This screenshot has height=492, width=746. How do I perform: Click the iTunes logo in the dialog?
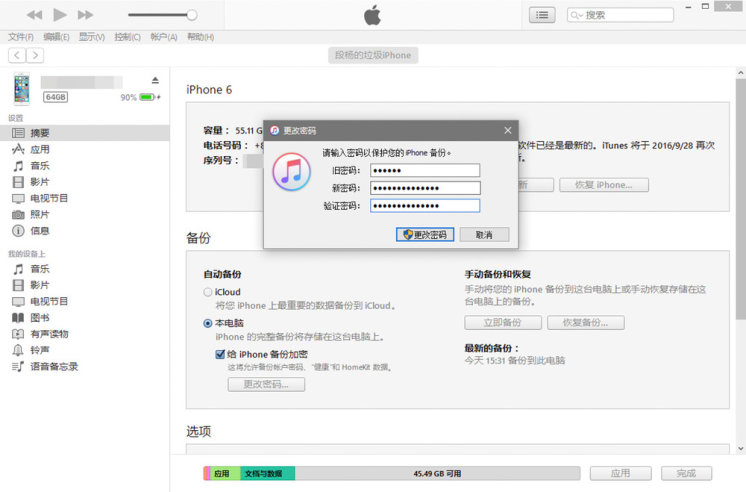[292, 172]
